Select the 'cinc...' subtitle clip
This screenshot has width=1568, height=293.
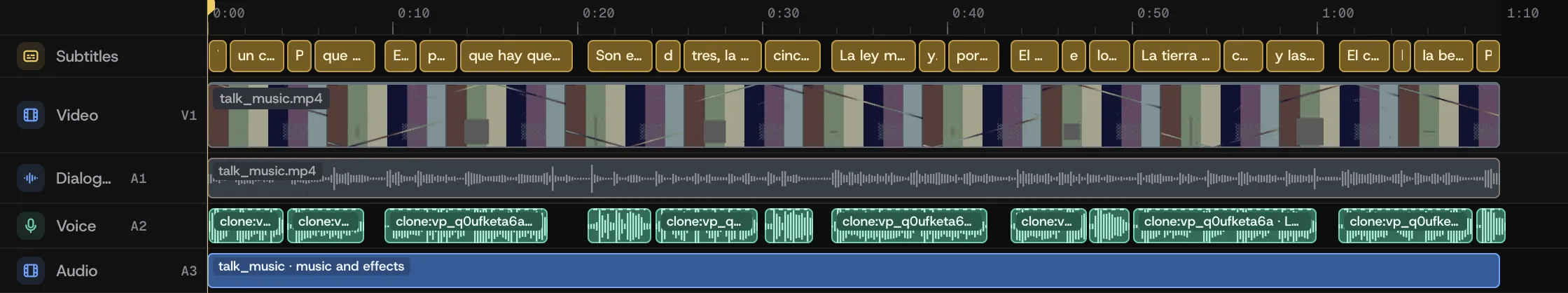click(x=793, y=56)
